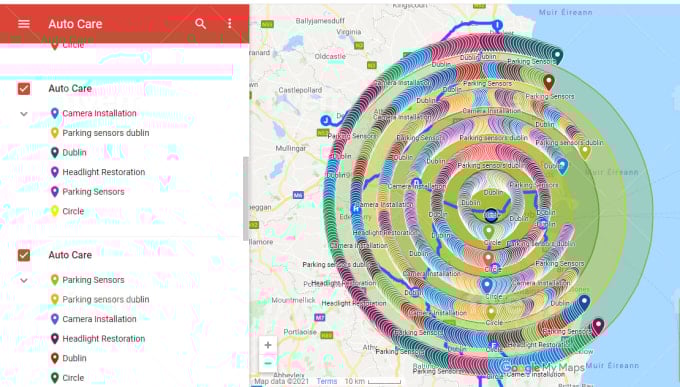Uncheck the second Auto Care layer checkbox
This screenshot has height=387, width=680.
pyautogui.click(x=24, y=255)
